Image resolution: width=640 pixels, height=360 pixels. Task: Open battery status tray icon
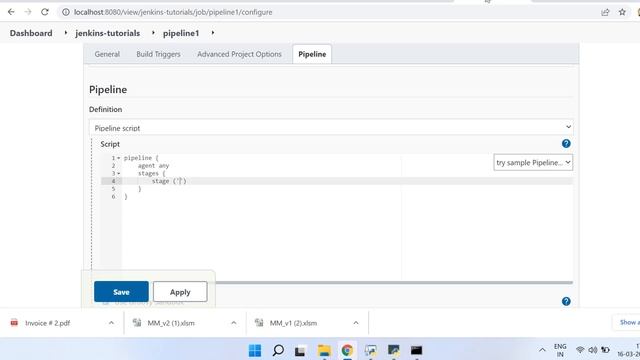[x=605, y=350]
